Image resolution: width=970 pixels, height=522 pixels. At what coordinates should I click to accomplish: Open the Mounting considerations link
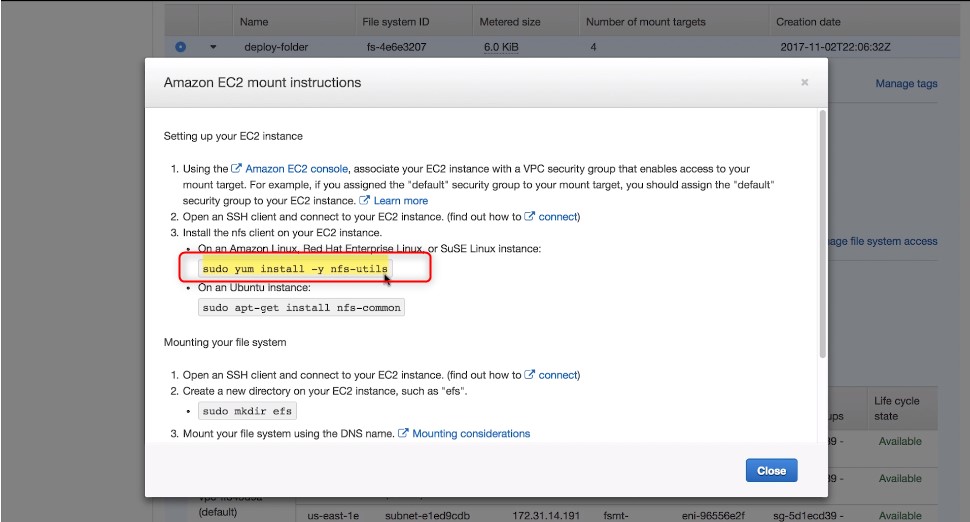pyautogui.click(x=471, y=434)
